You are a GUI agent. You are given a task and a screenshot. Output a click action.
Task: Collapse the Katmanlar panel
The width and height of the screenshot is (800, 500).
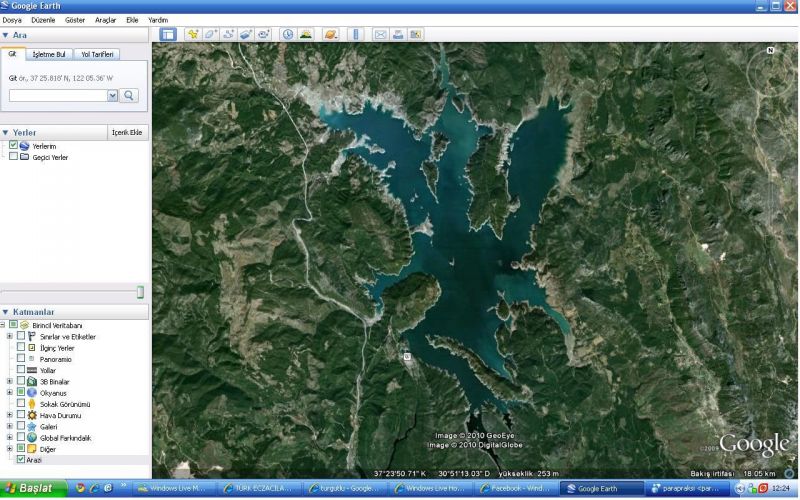click(x=6, y=312)
